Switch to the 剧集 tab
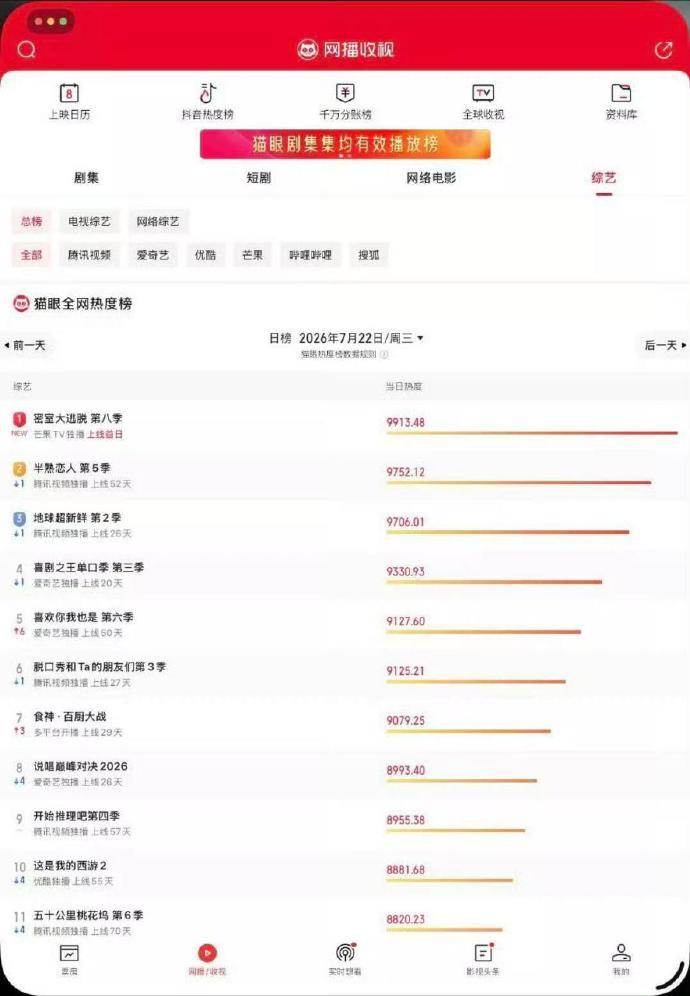Image resolution: width=690 pixels, height=996 pixels. (86, 178)
